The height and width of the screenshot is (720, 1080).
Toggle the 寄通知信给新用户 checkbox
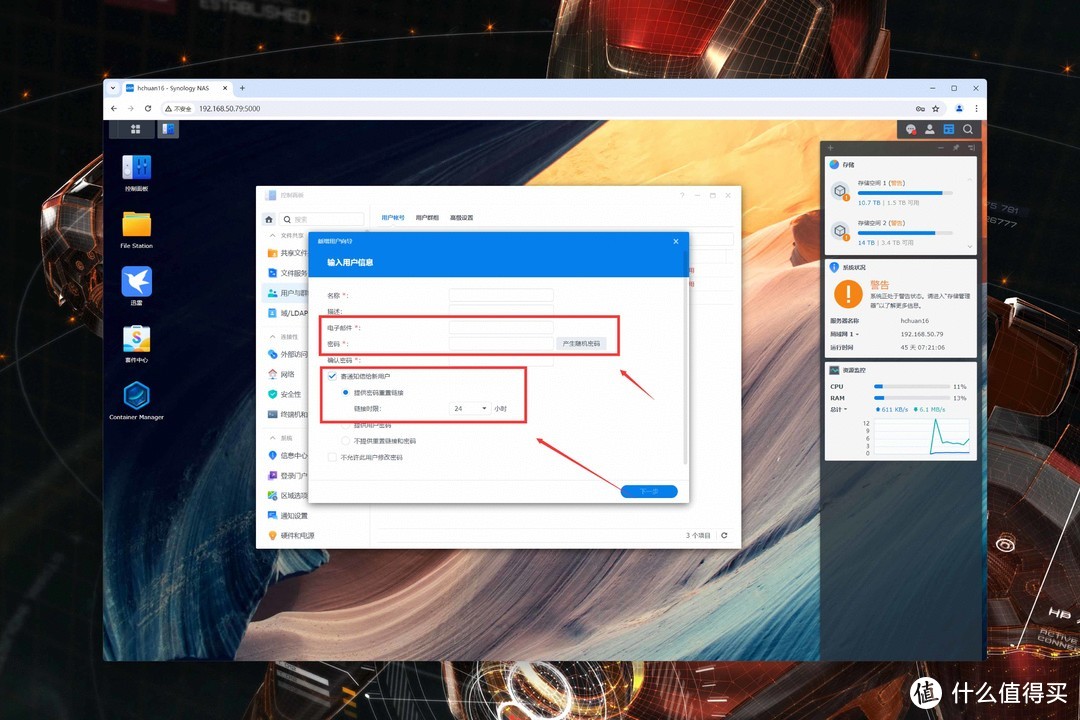point(332,376)
